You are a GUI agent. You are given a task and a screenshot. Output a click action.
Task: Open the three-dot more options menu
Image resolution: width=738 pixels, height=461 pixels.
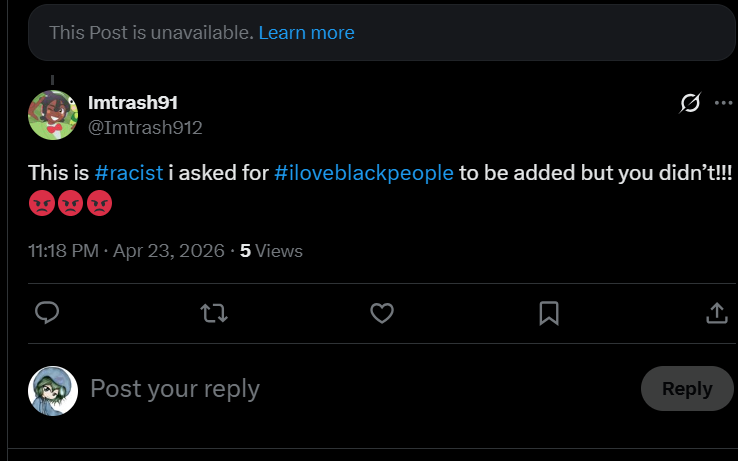(x=723, y=103)
